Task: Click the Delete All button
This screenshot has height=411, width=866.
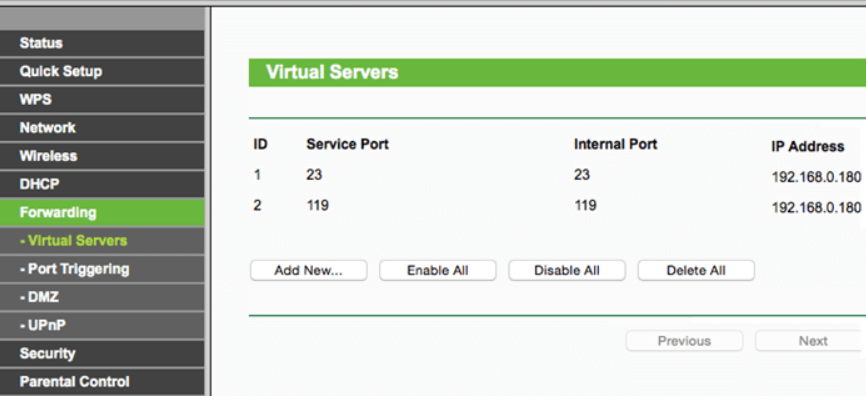Action: 695,270
